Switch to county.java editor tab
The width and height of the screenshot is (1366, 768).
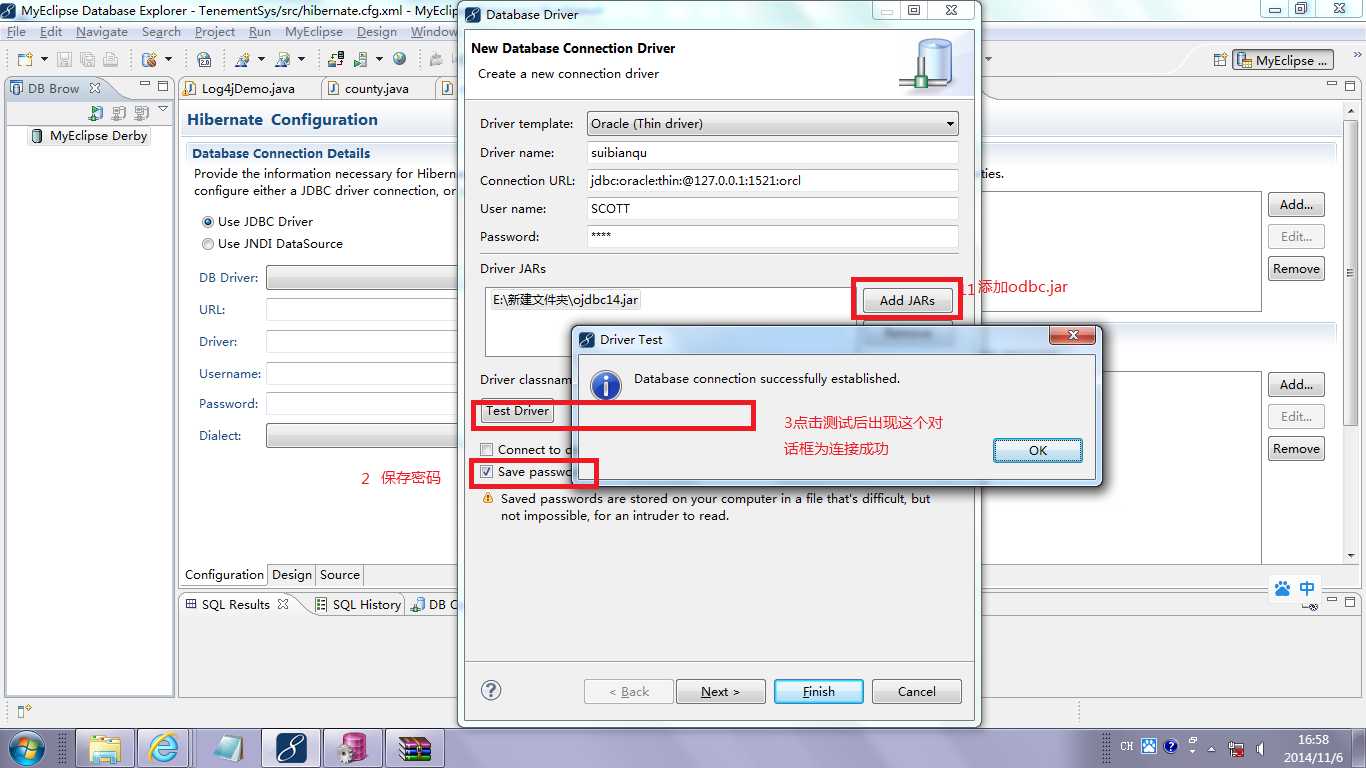(376, 88)
